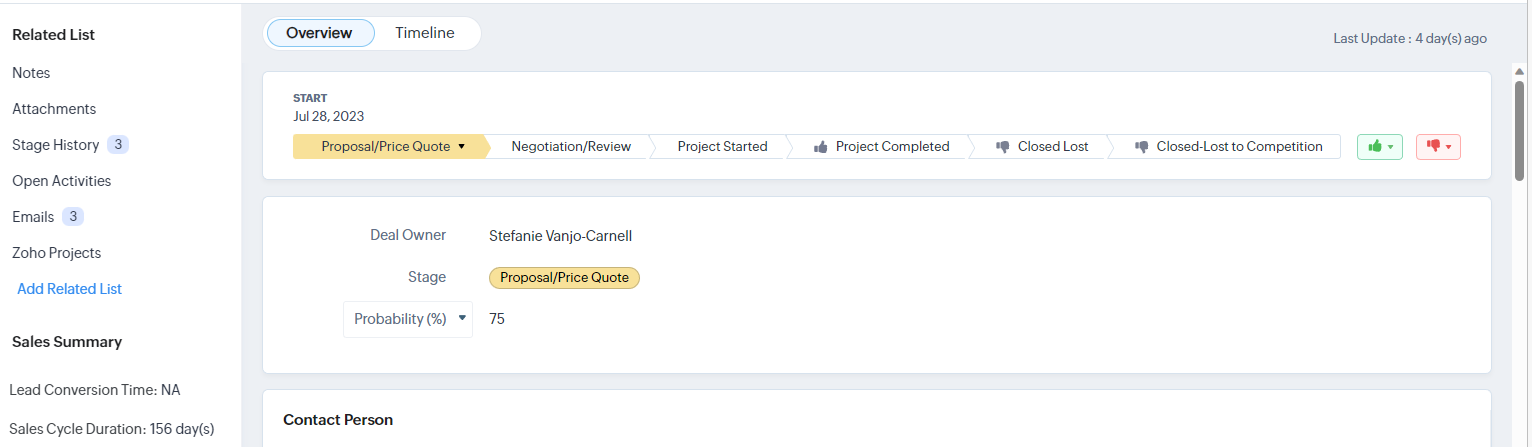
Task: Move deal to Project Completed stage
Action: tap(881, 147)
